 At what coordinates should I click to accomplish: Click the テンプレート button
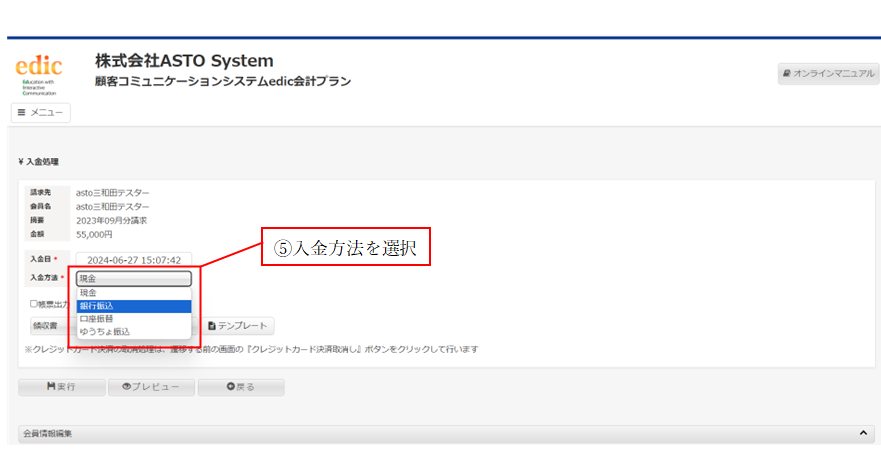tap(238, 326)
